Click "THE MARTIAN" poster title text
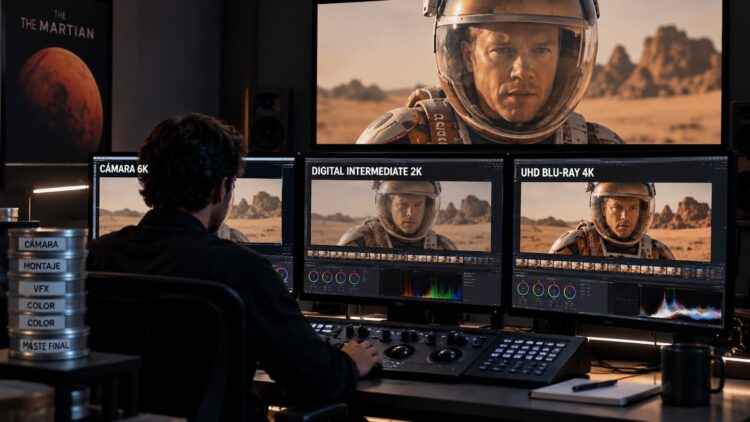Screen dimensions: 750x422 tap(57, 28)
